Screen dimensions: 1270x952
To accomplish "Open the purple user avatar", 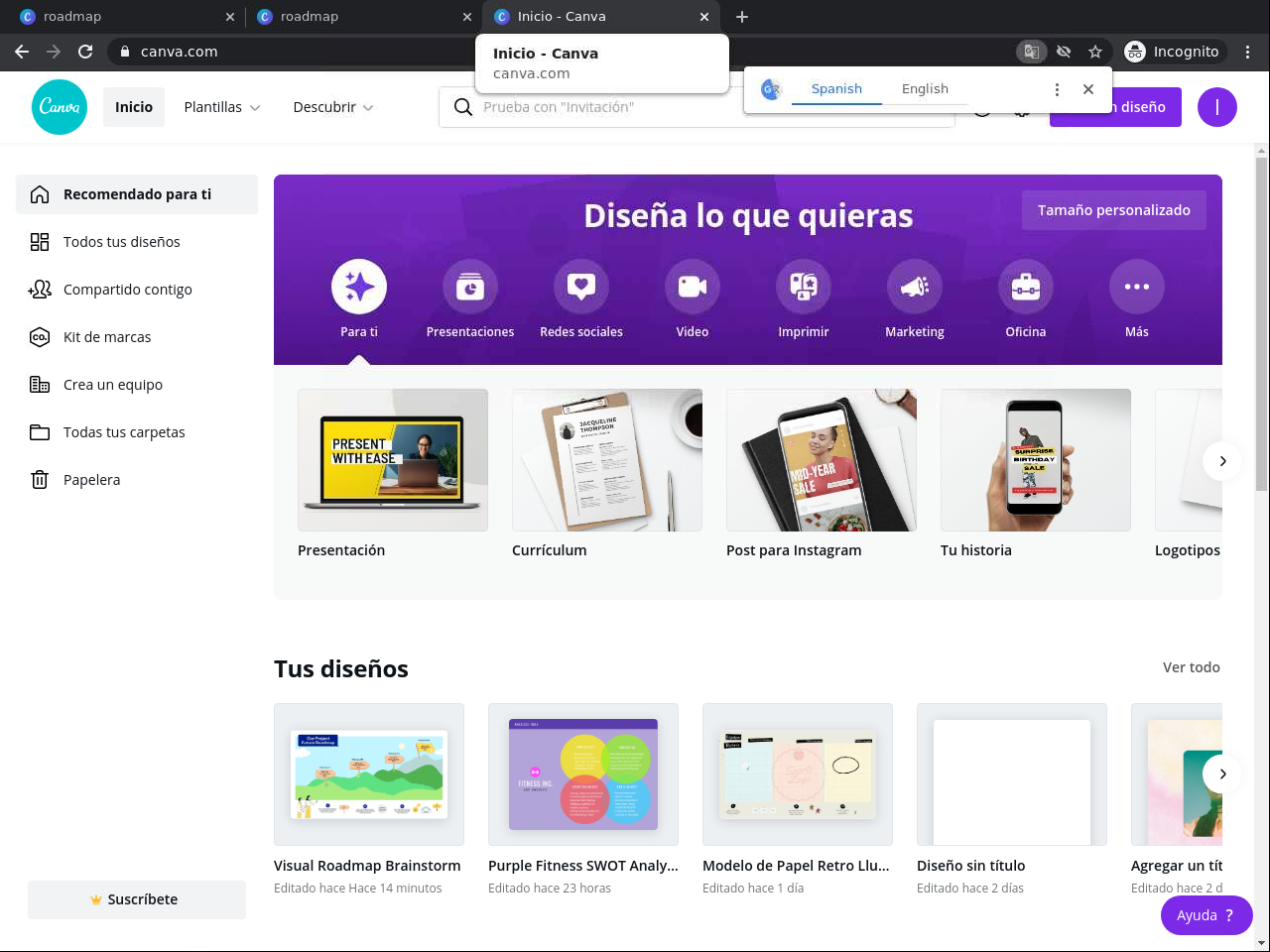I will pyautogui.click(x=1217, y=107).
